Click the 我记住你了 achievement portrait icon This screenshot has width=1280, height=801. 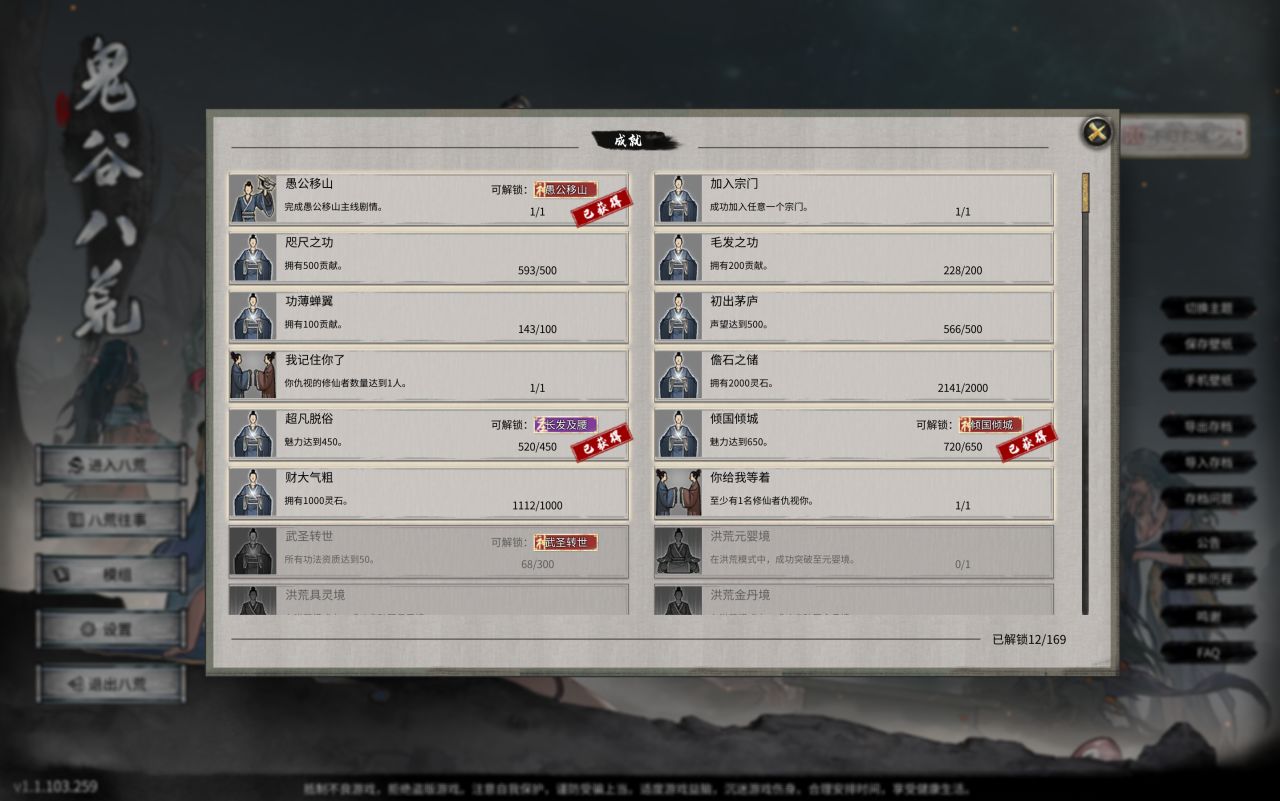click(254, 375)
